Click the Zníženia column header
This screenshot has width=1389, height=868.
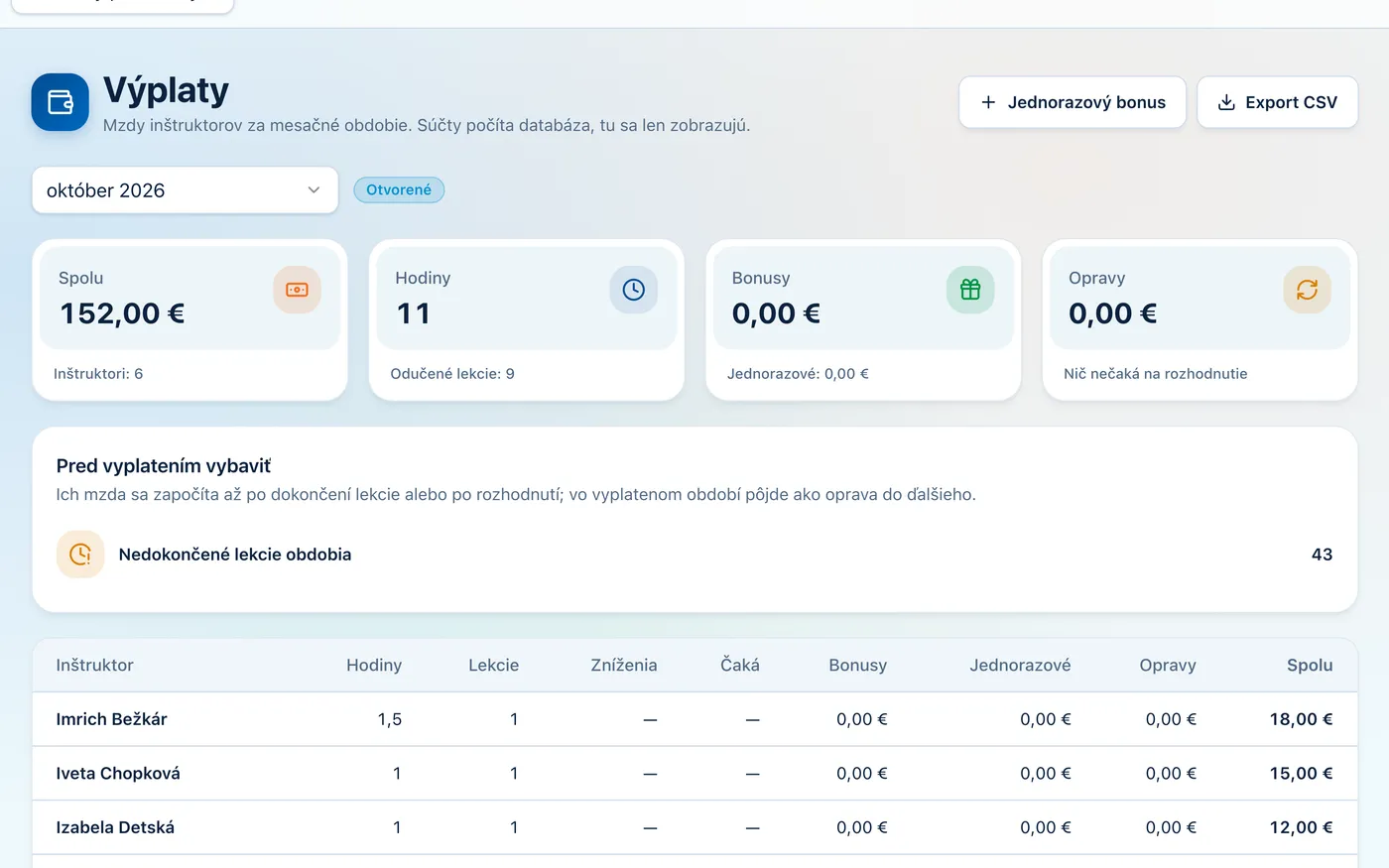pyautogui.click(x=623, y=666)
